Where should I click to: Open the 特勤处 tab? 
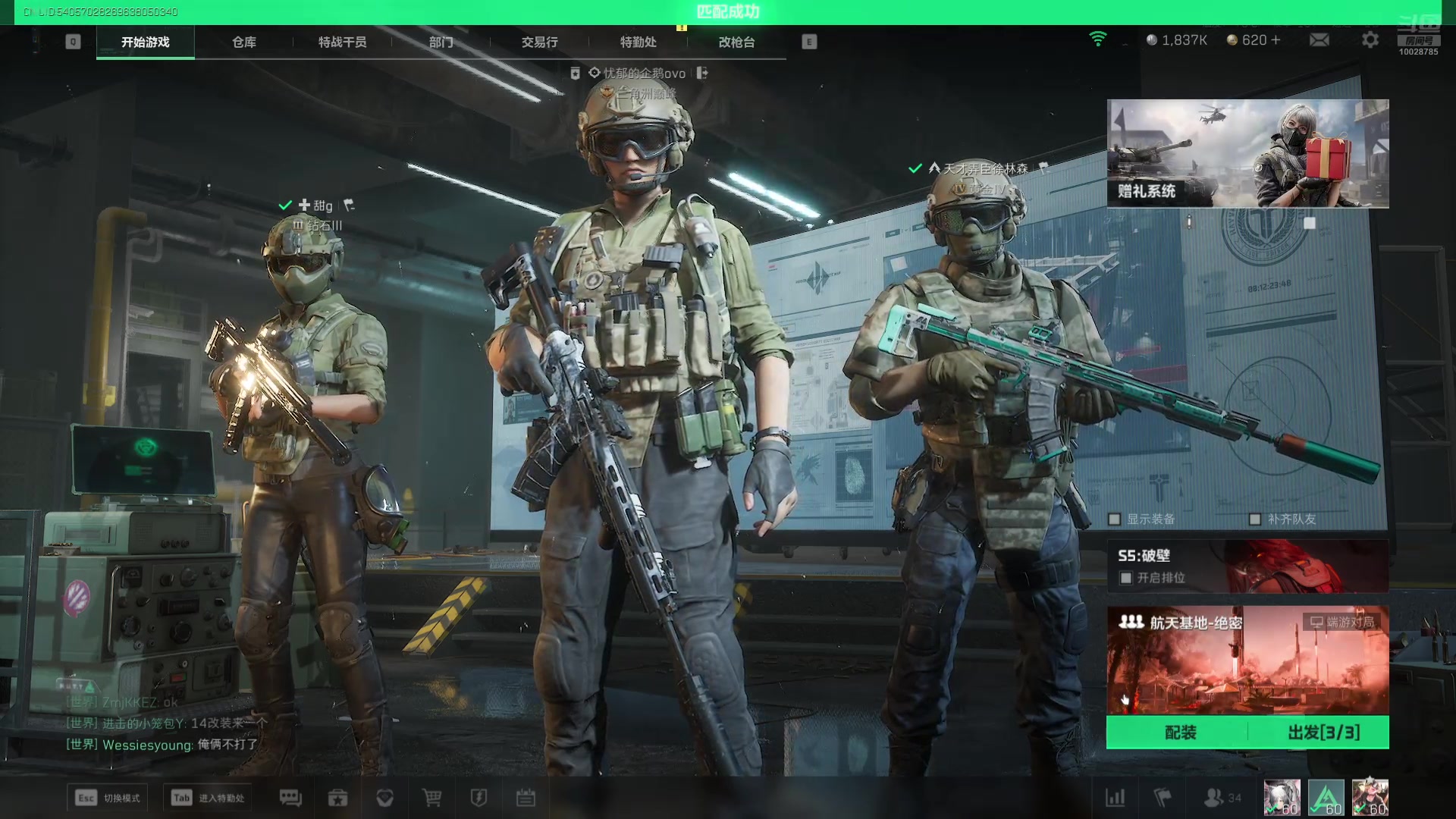pyautogui.click(x=639, y=42)
